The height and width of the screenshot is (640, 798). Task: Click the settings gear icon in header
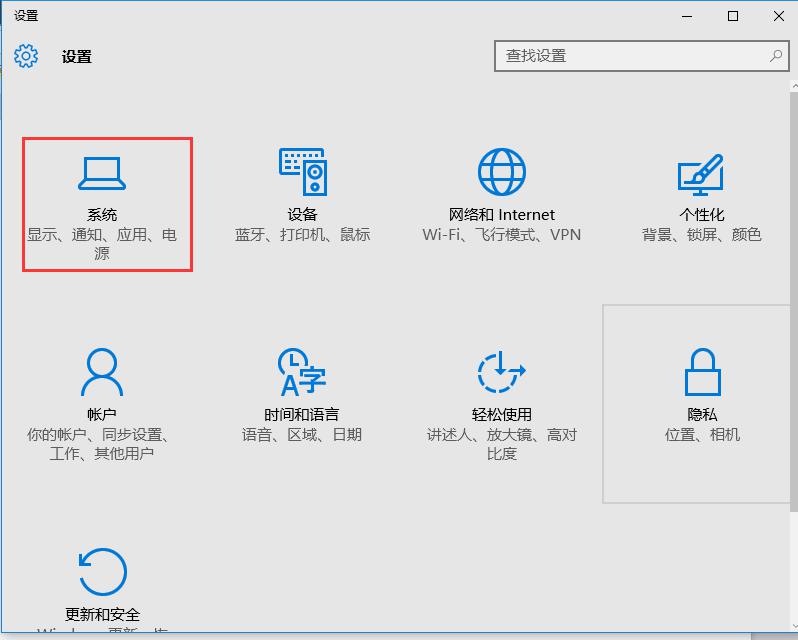click(x=26, y=56)
